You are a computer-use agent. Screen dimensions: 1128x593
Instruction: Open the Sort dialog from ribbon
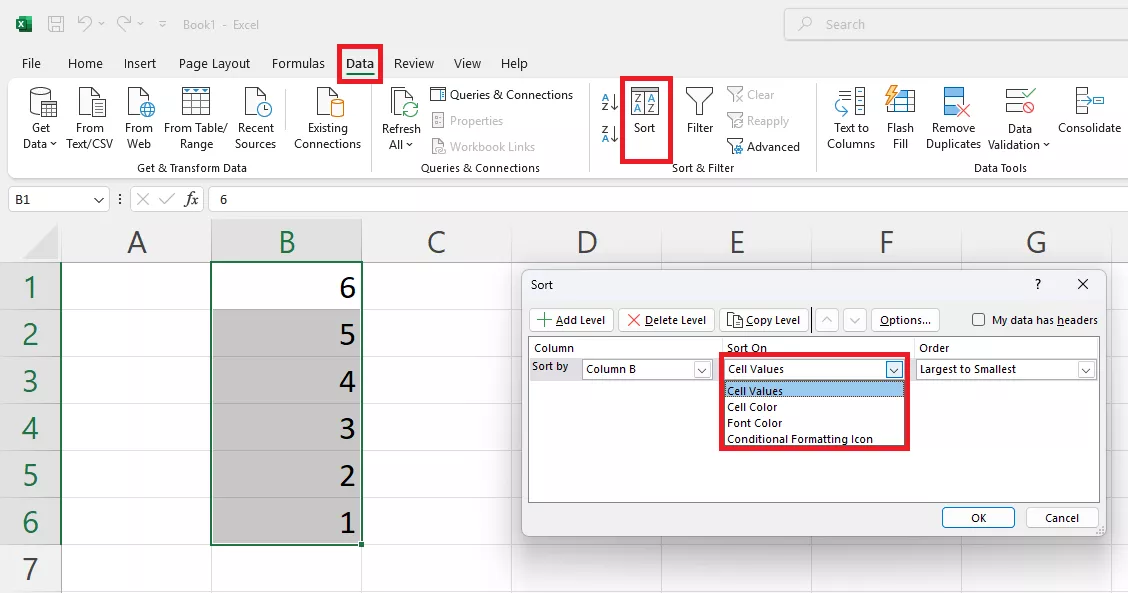[x=645, y=112]
